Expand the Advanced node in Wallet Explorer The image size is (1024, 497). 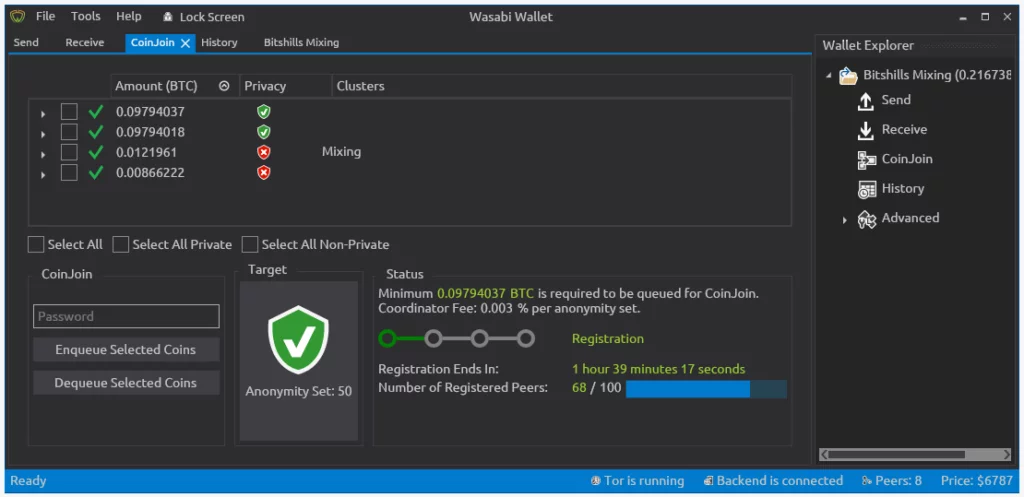844,221
